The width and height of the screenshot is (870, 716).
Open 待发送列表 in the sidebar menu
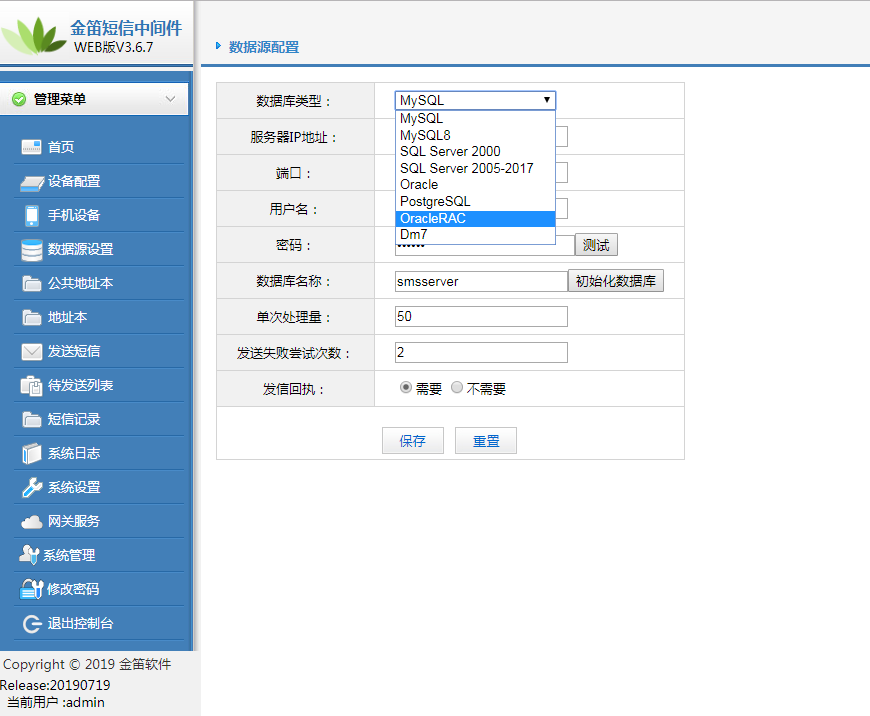(x=80, y=385)
